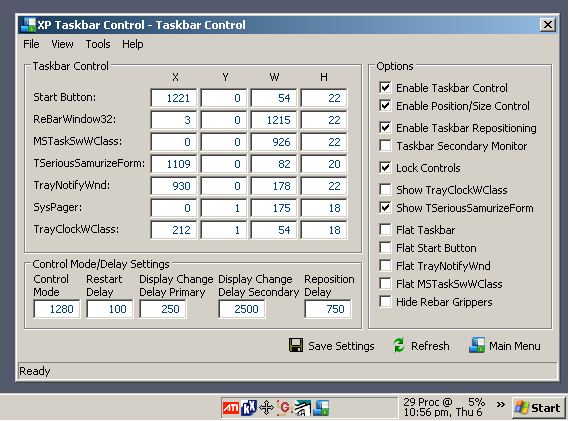
Task: Click SysPager W field 175
Action: click(274, 208)
